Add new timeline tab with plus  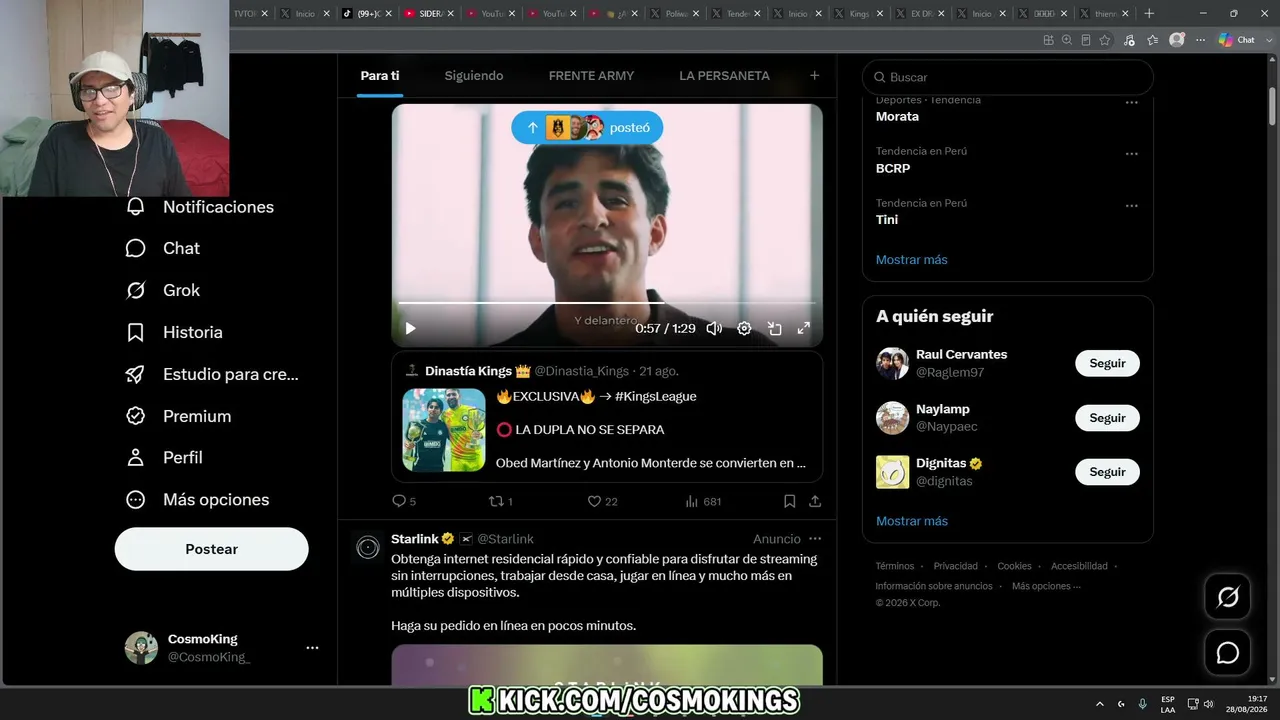click(x=814, y=75)
